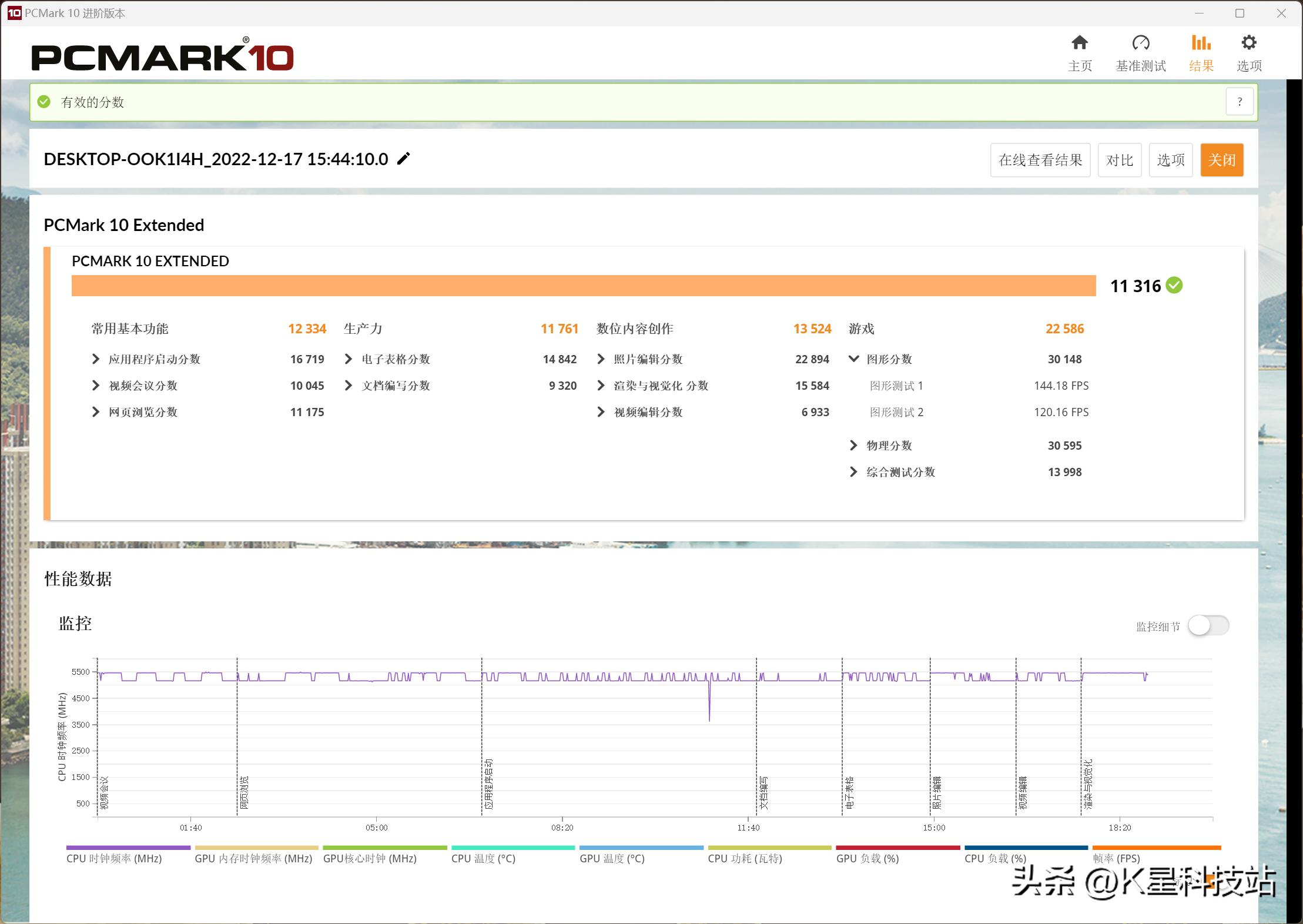This screenshot has width=1303, height=924.
Task: Toggle the 监控细节 monitoring details switch
Action: [x=1207, y=625]
